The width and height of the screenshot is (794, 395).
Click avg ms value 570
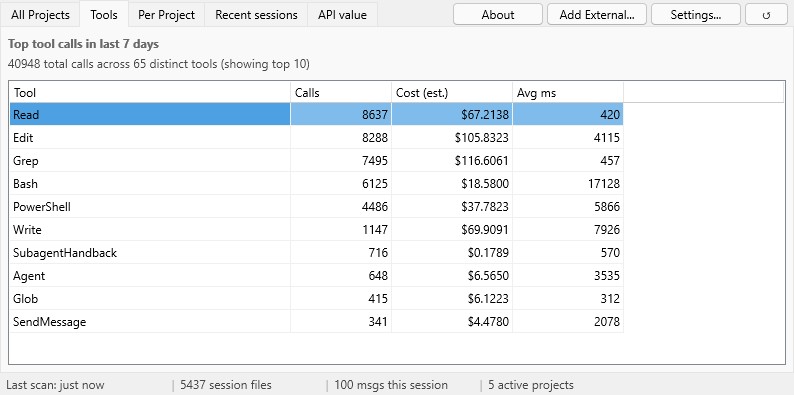click(610, 252)
